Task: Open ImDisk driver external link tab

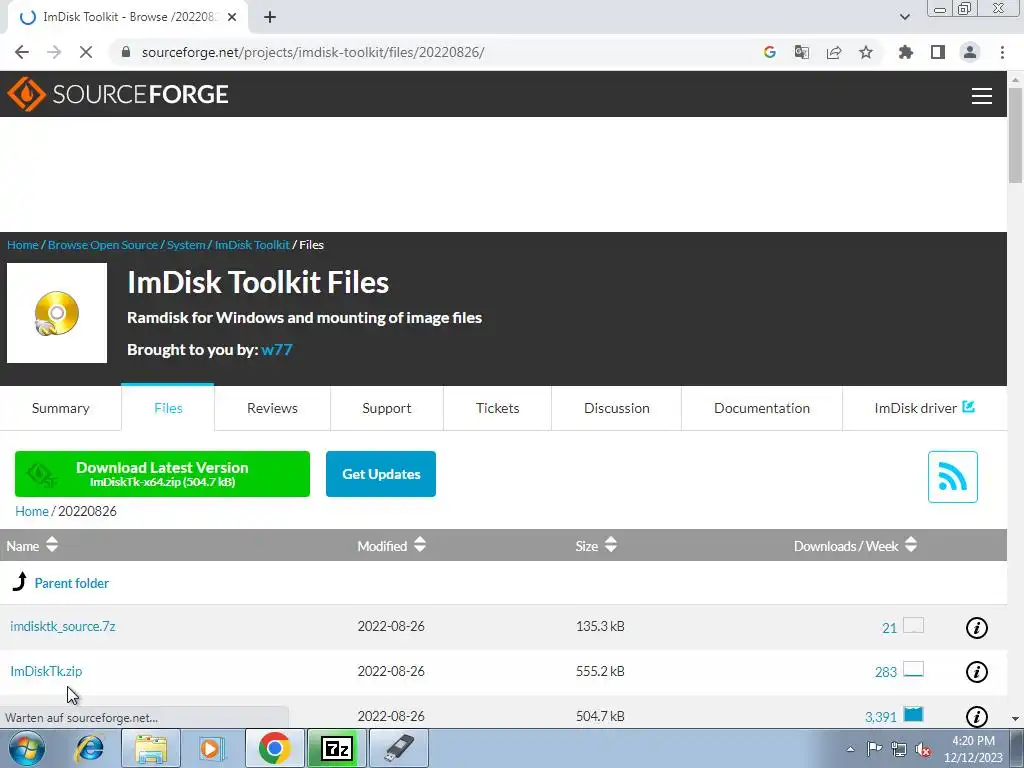Action: coord(924,408)
